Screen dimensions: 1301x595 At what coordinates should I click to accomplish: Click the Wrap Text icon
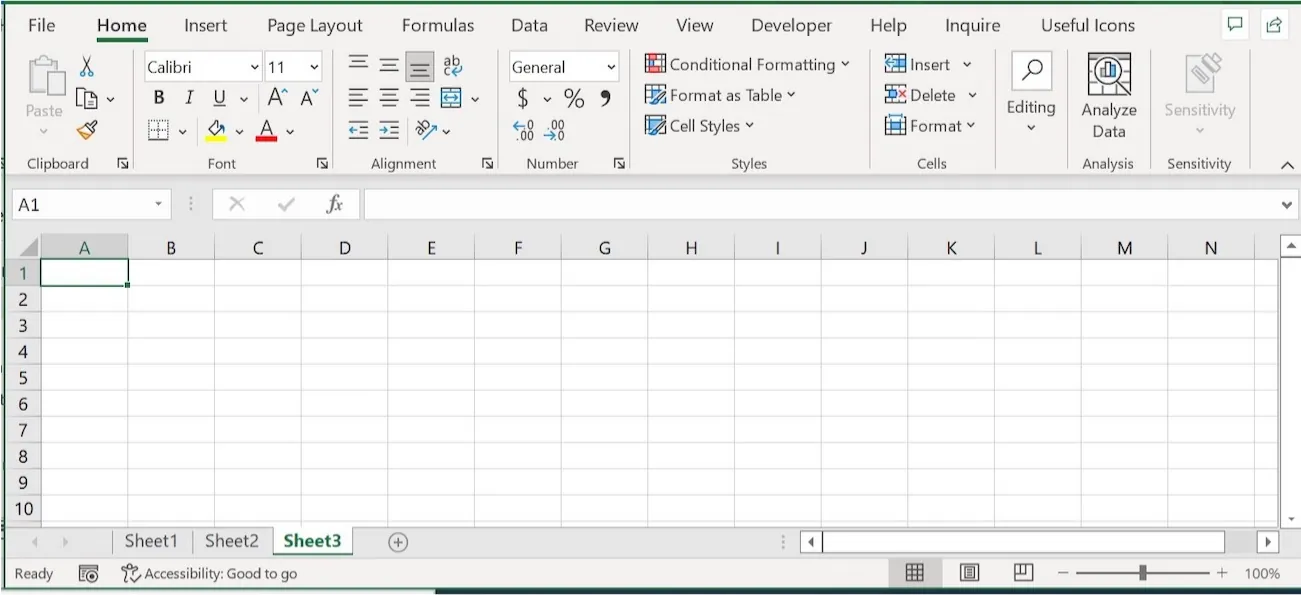click(452, 66)
